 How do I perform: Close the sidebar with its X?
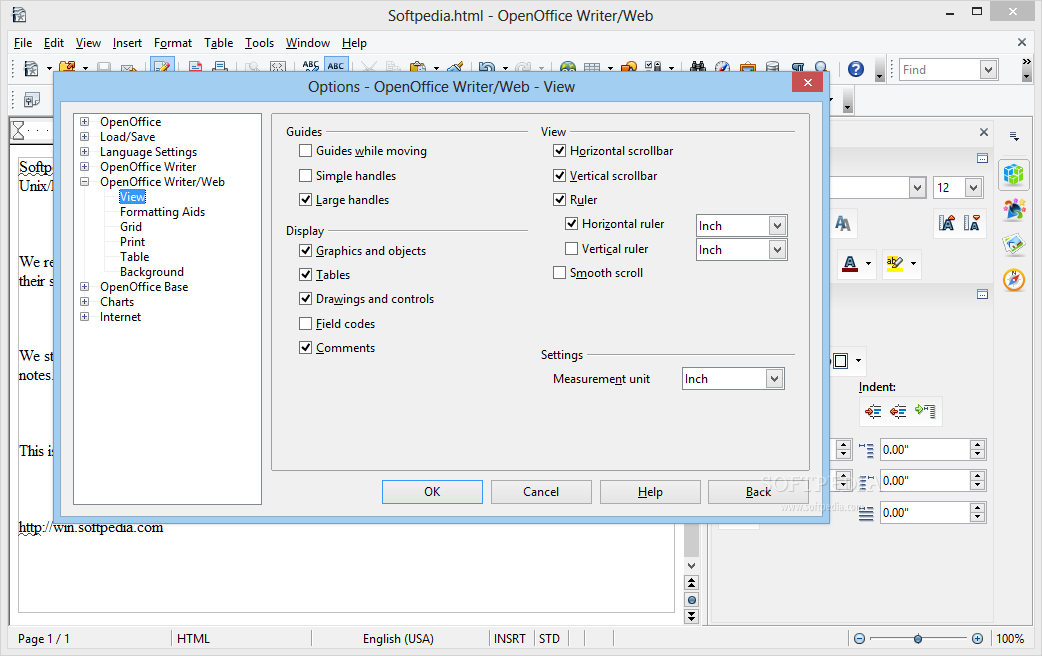tap(984, 132)
